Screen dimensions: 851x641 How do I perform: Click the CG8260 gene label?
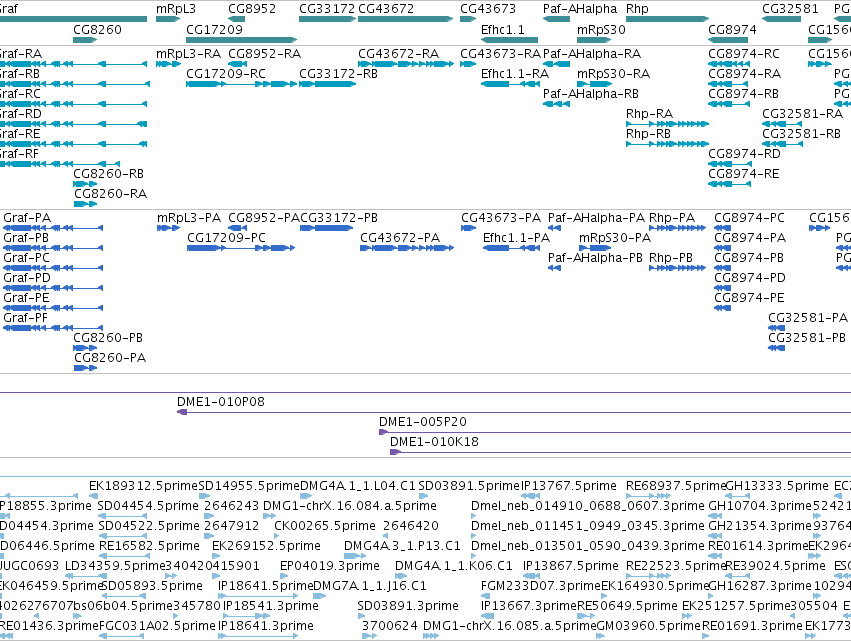(97, 29)
